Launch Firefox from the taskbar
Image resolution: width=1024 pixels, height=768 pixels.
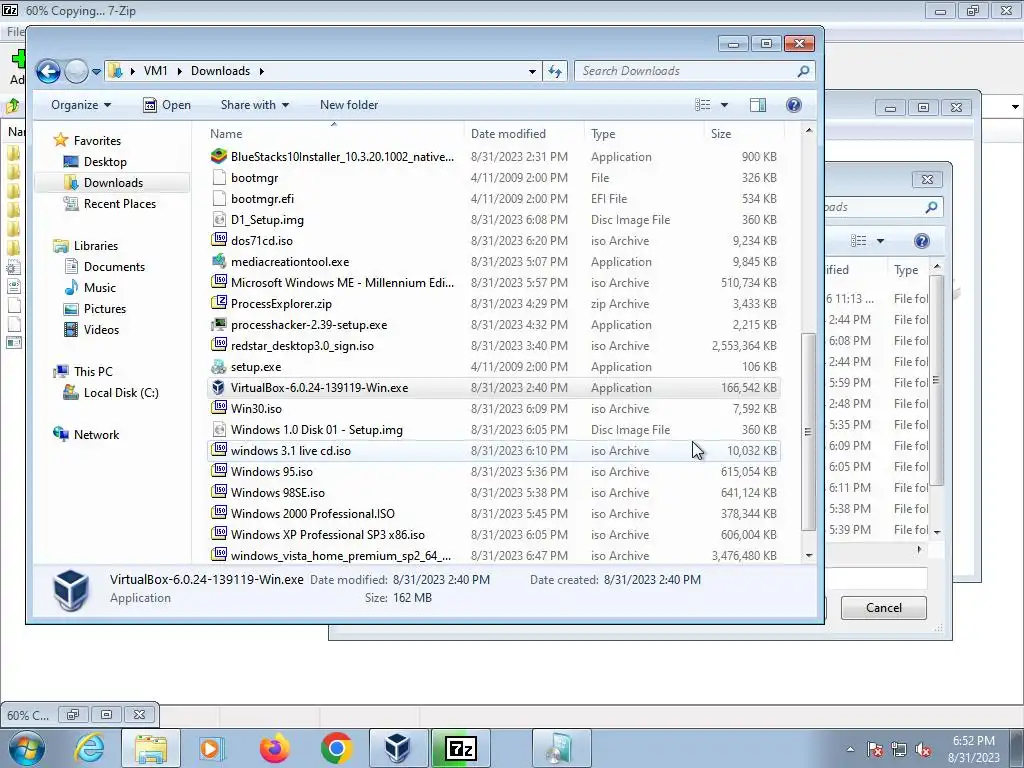pyautogui.click(x=274, y=748)
